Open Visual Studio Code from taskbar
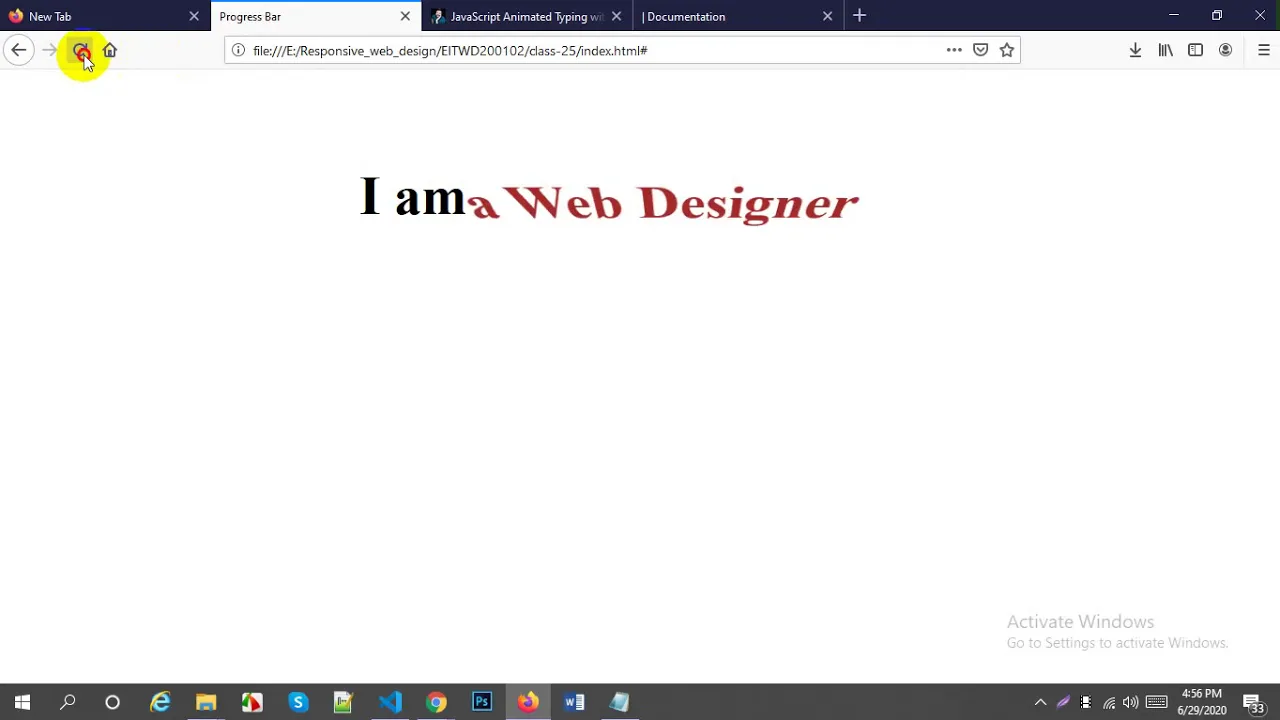Screen dimensions: 1280x720 click(390, 702)
